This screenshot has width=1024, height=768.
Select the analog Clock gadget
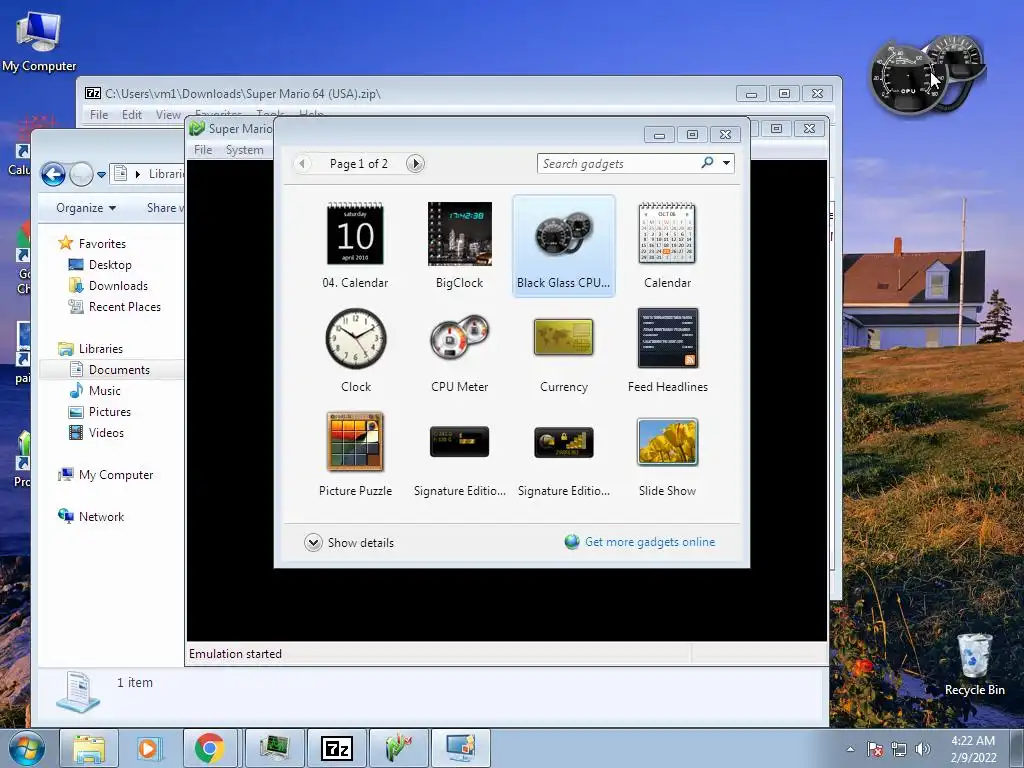(x=356, y=338)
